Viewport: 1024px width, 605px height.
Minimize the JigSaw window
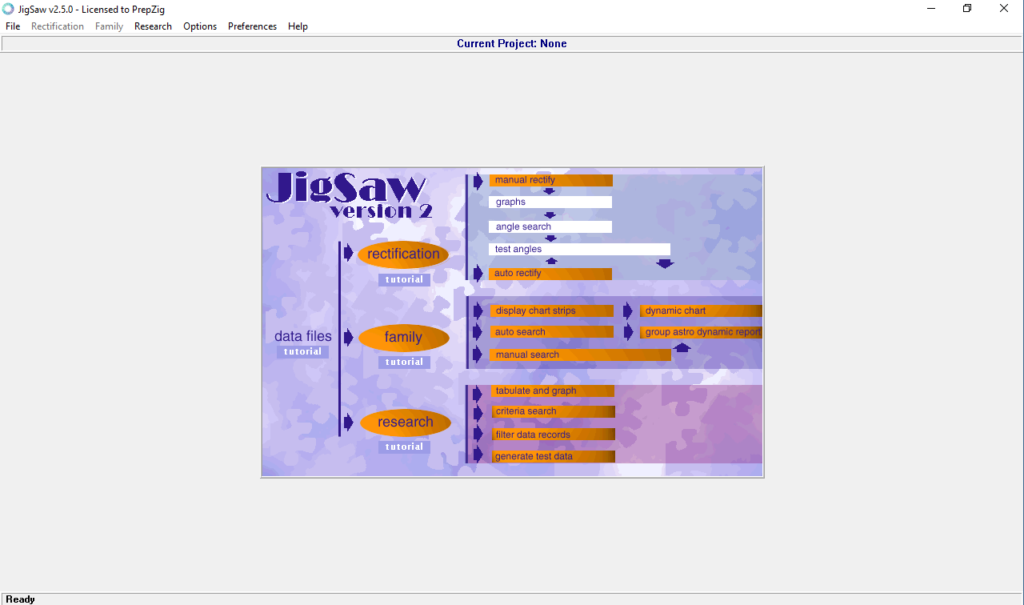pyautogui.click(x=931, y=8)
